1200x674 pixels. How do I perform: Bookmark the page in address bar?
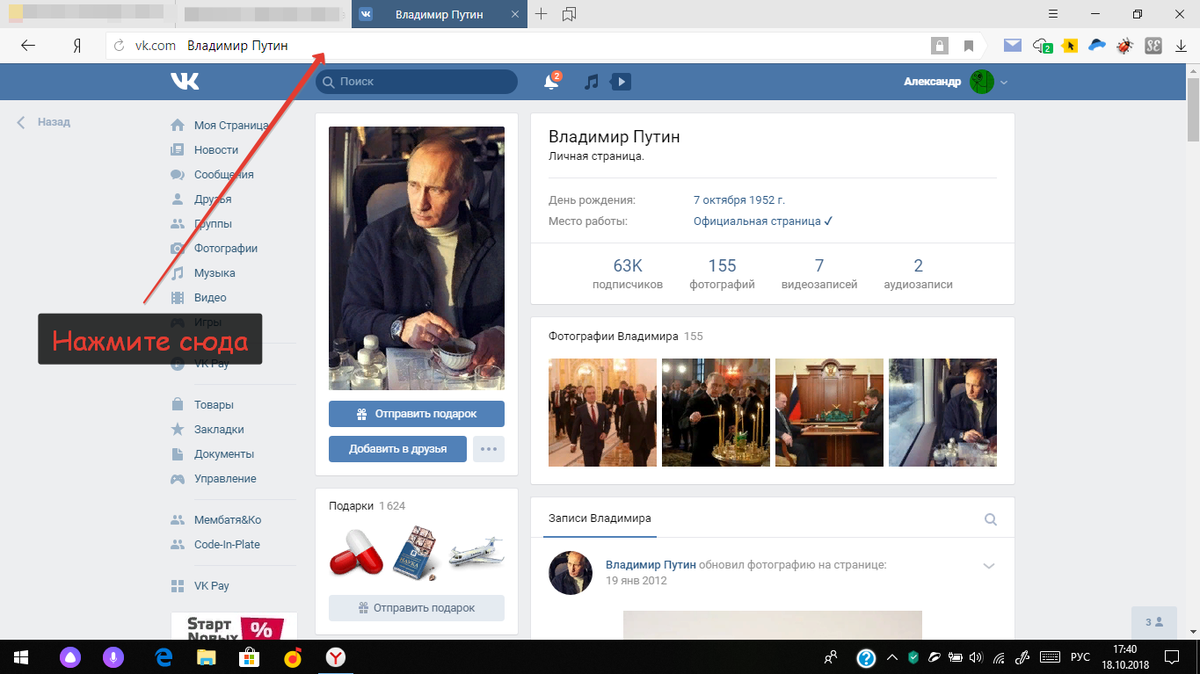(968, 45)
